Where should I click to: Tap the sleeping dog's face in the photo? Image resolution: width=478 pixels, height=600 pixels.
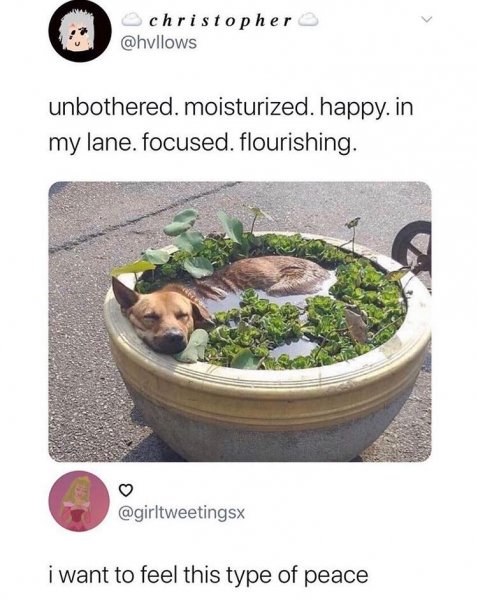click(x=163, y=319)
